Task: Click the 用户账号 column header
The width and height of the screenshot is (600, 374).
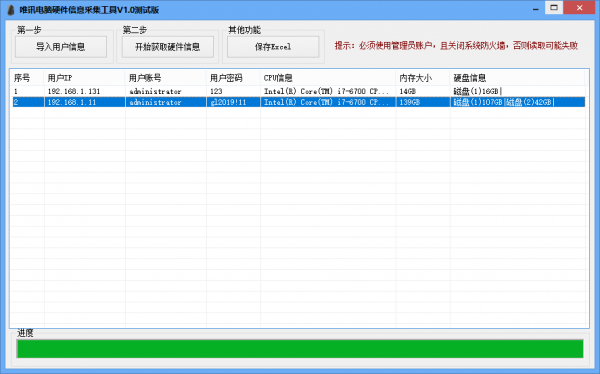Action: click(166, 78)
